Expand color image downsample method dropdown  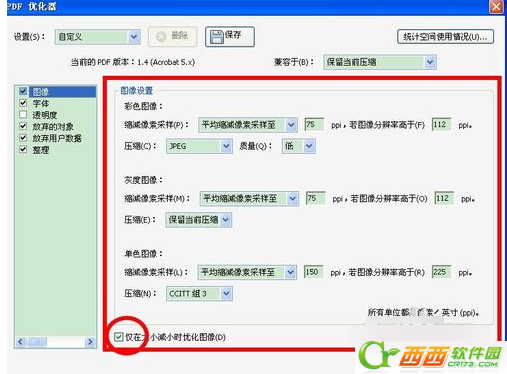click(x=247, y=125)
